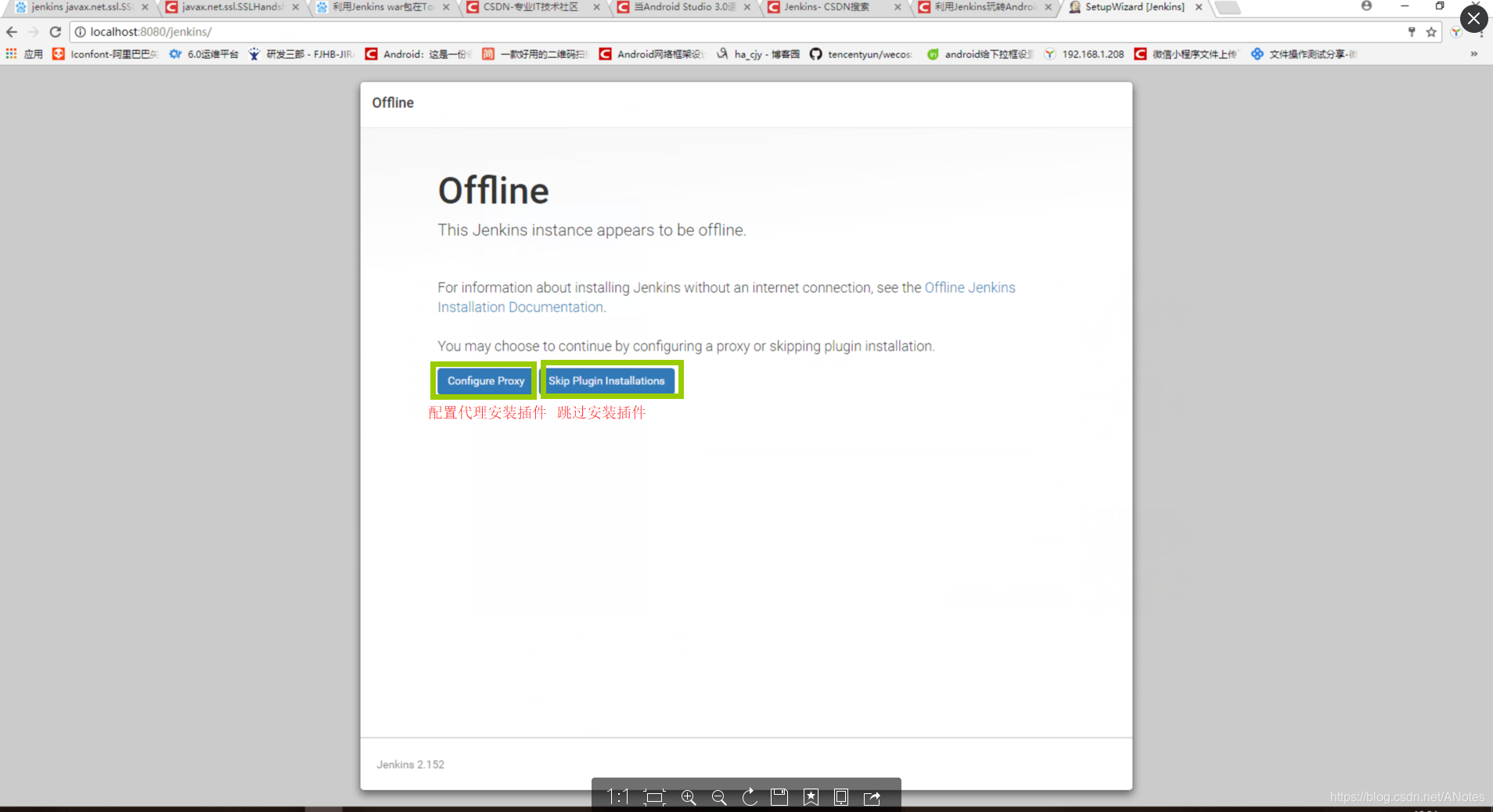
Task: Click the 1:1 actual size viewer icon
Action: coord(618,797)
